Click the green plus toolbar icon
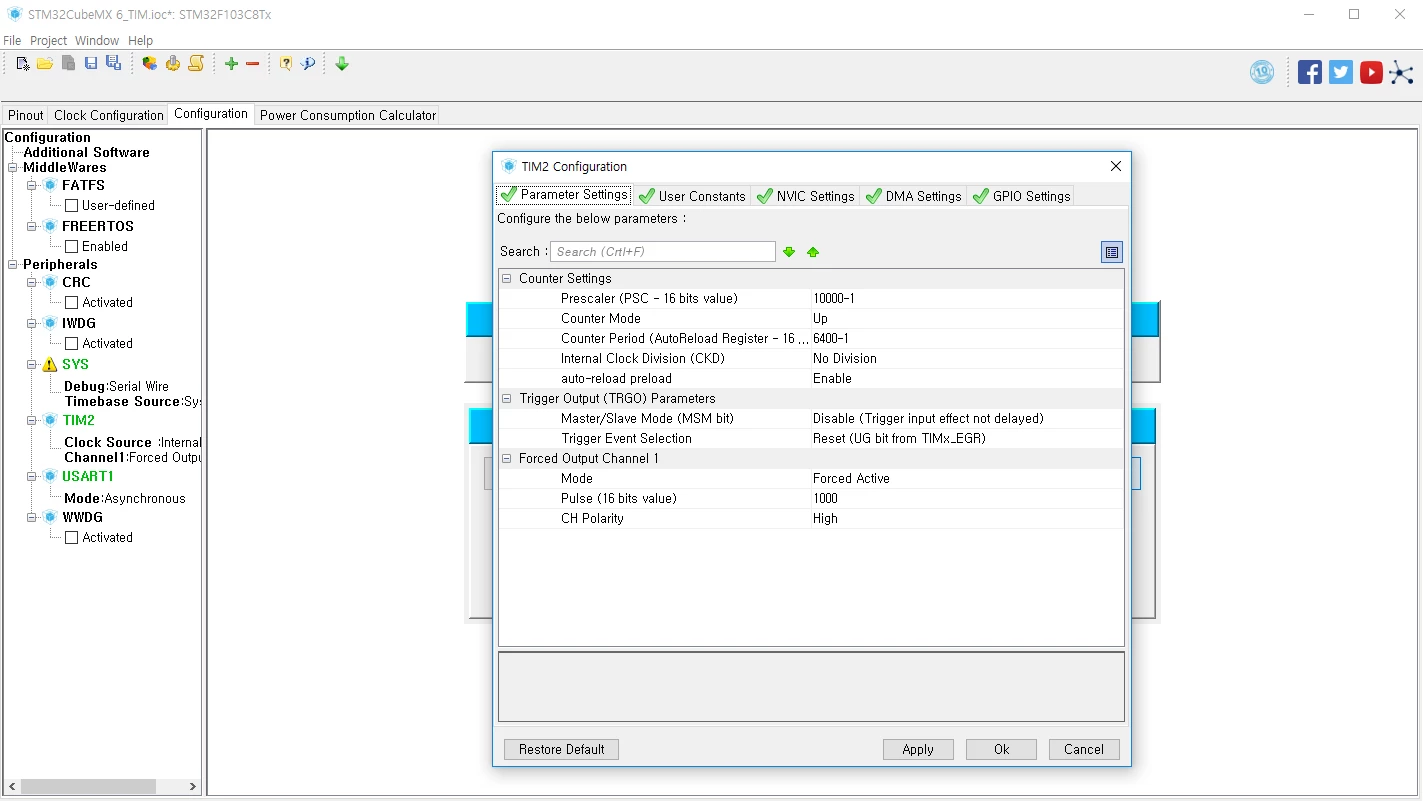1423x801 pixels. click(231, 64)
